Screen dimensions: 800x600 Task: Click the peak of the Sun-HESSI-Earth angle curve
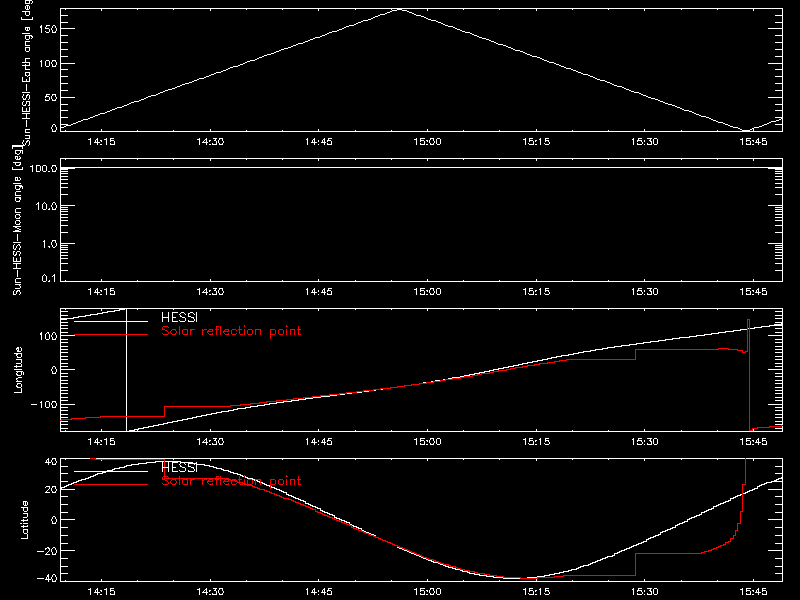point(401,10)
